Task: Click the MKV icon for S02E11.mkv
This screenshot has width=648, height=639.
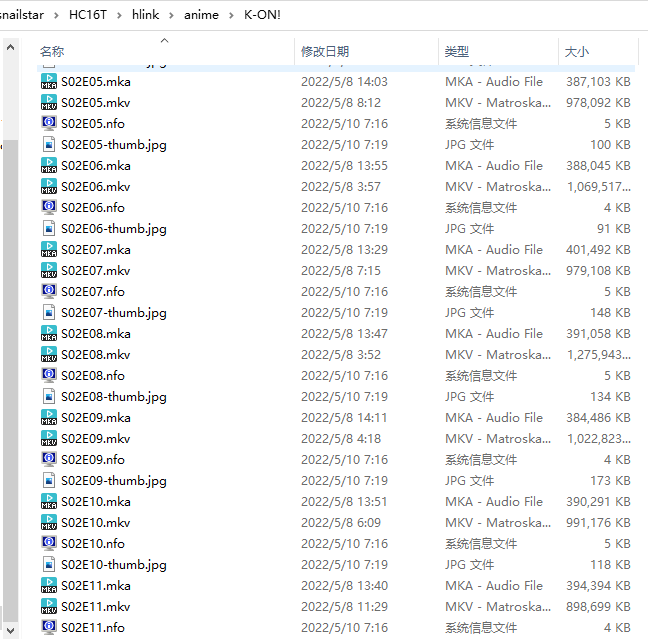Action: point(49,606)
